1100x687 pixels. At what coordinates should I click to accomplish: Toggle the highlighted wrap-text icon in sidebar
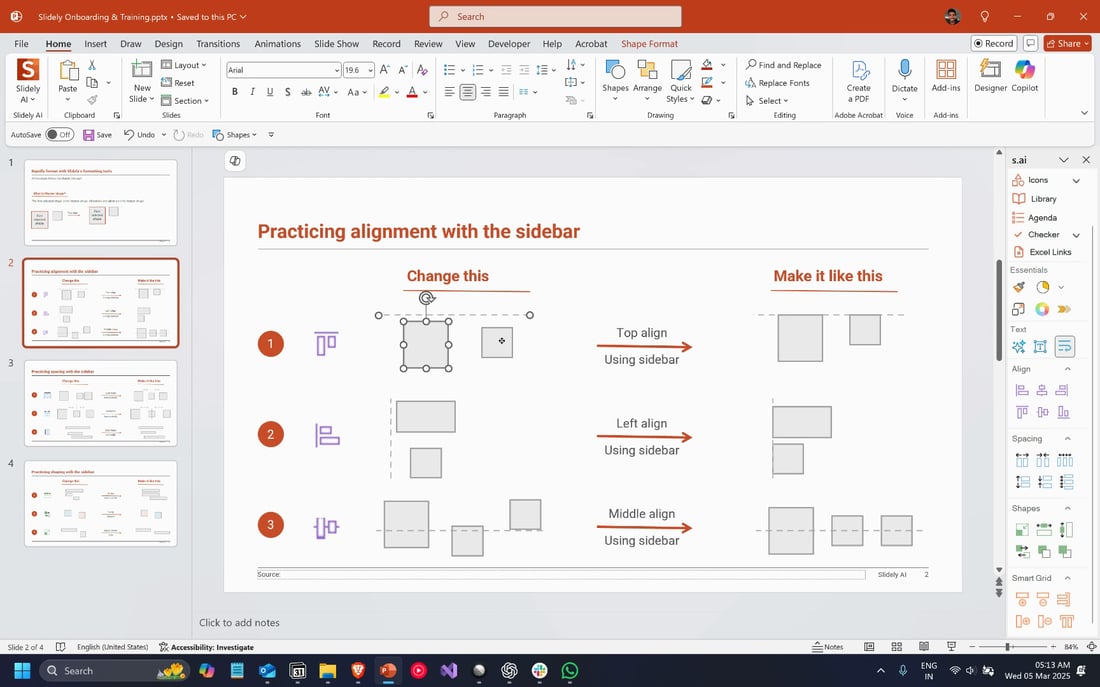click(1064, 346)
